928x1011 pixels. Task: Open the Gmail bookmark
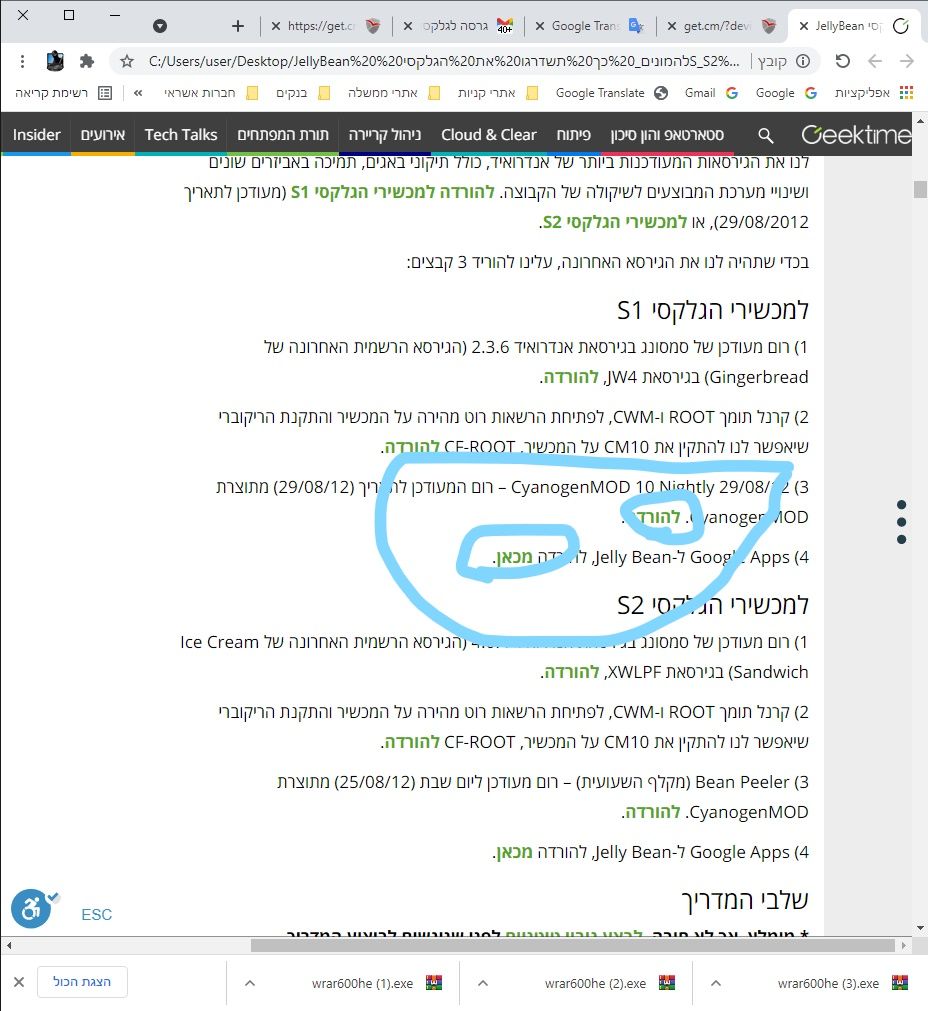tap(711, 93)
